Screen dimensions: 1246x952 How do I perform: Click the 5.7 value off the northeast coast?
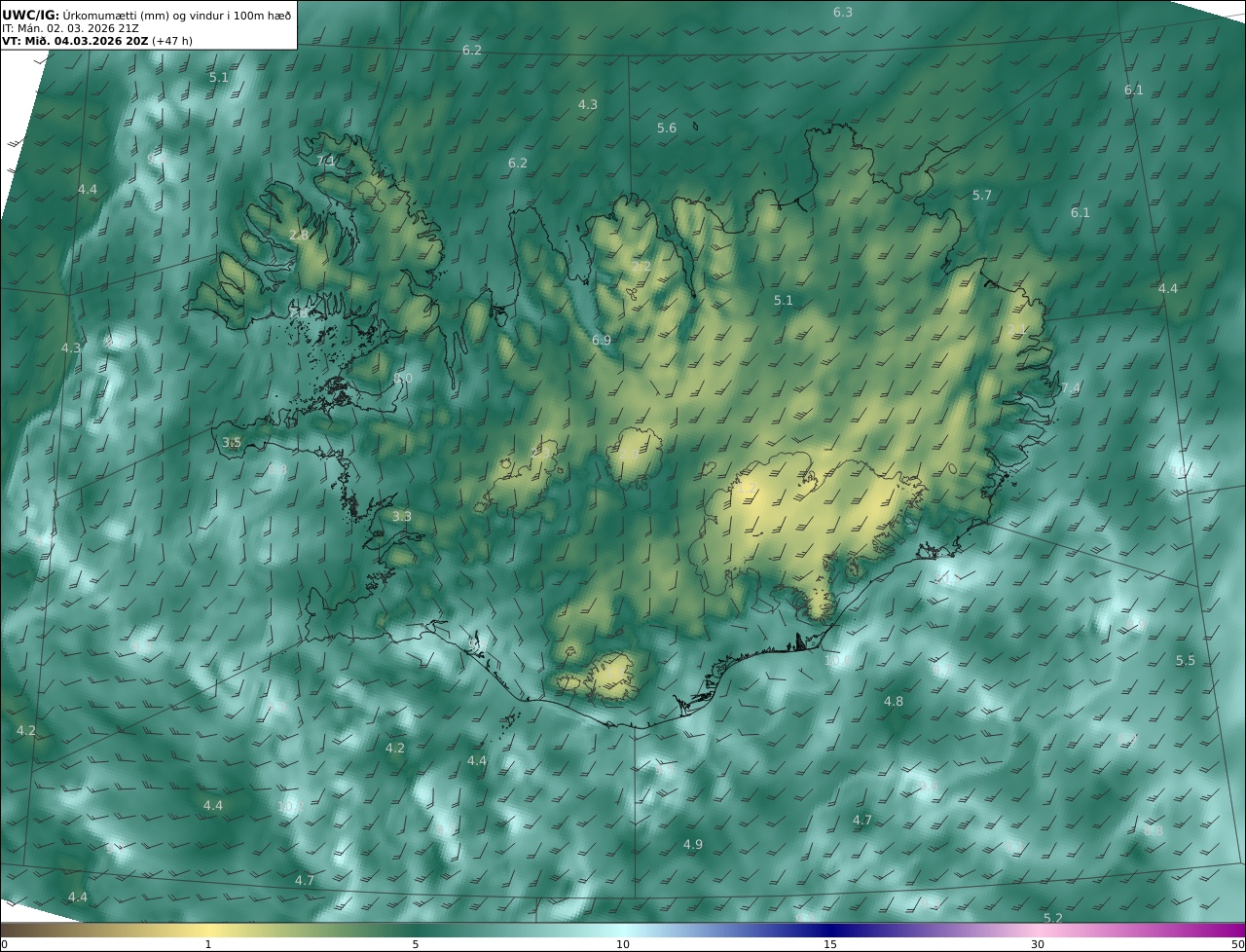tap(982, 195)
